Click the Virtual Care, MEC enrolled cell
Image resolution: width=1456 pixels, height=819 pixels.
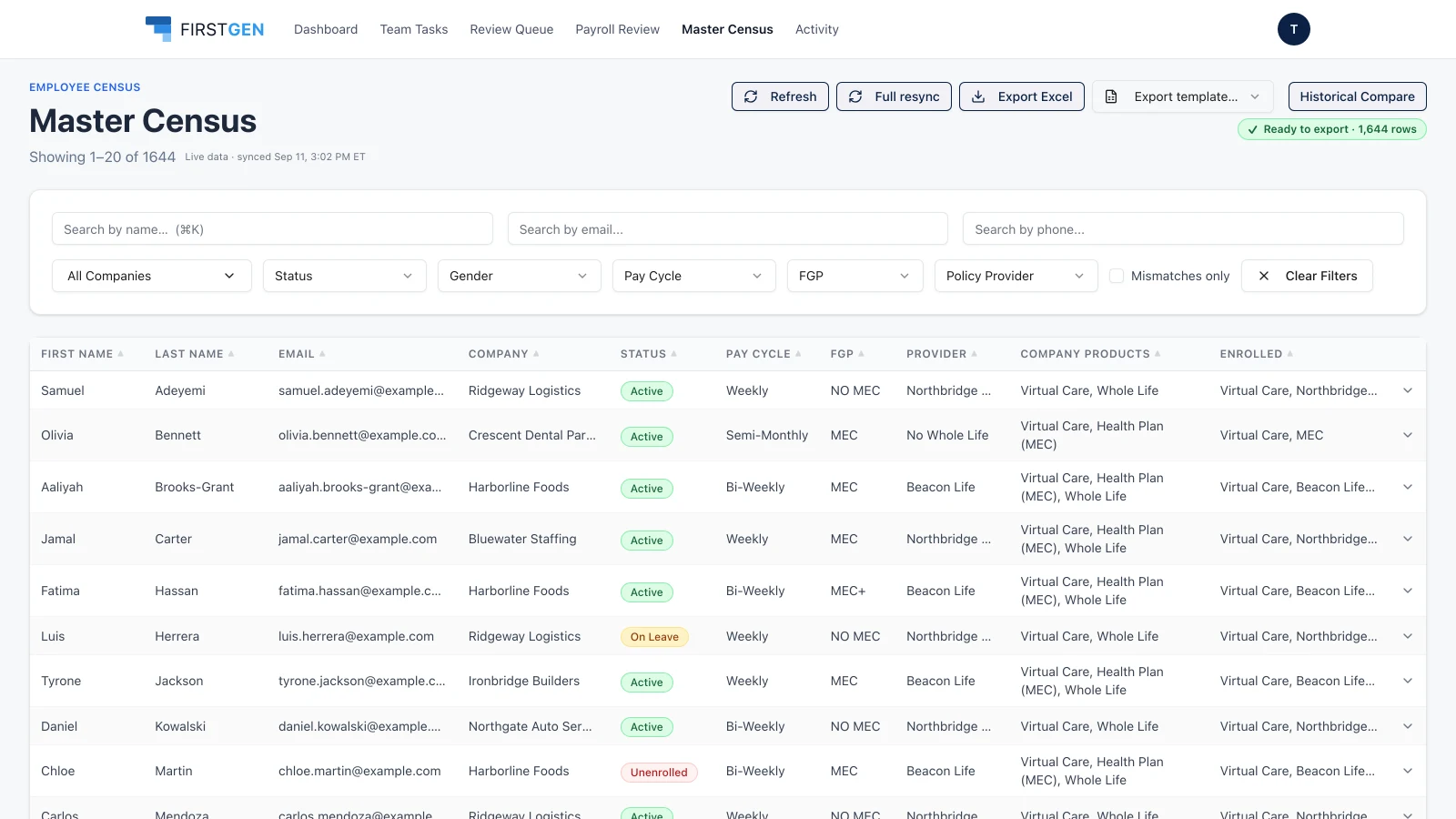pos(1271,435)
